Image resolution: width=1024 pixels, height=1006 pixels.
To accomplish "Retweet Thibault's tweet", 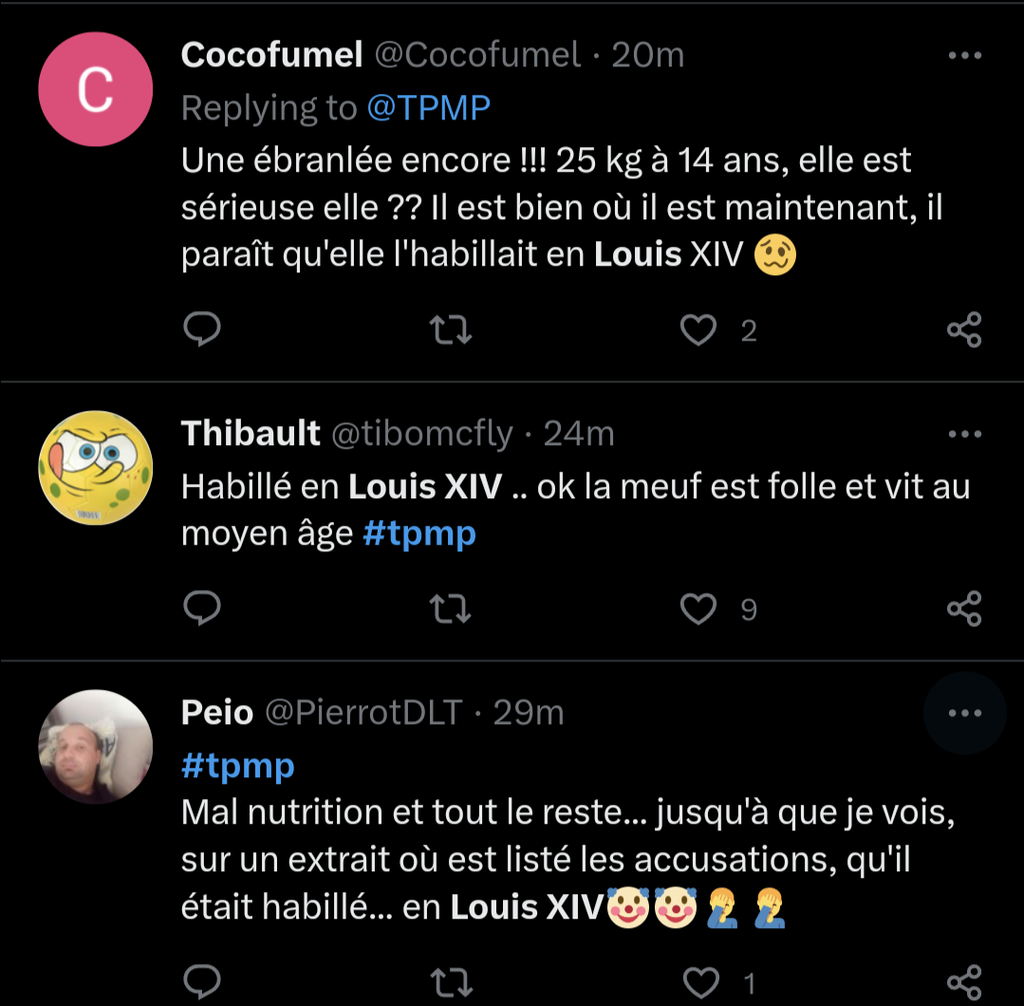I will 449,608.
